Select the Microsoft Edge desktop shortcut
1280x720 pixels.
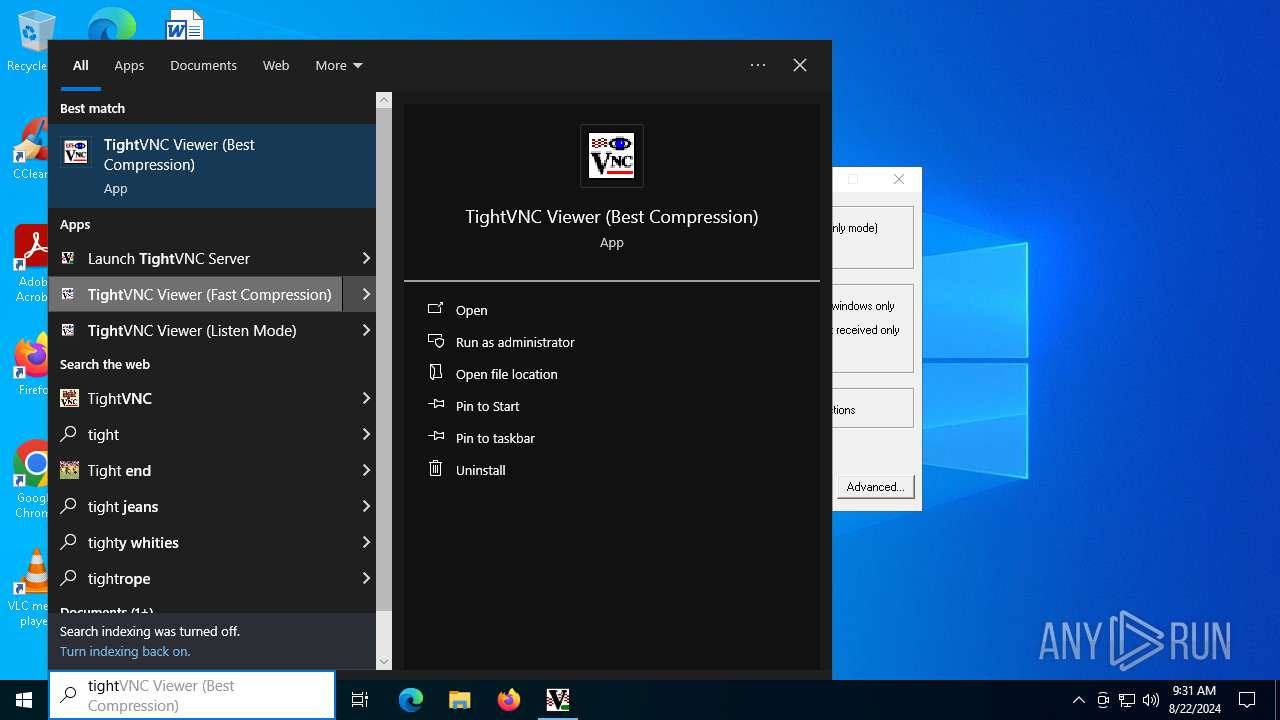click(111, 24)
